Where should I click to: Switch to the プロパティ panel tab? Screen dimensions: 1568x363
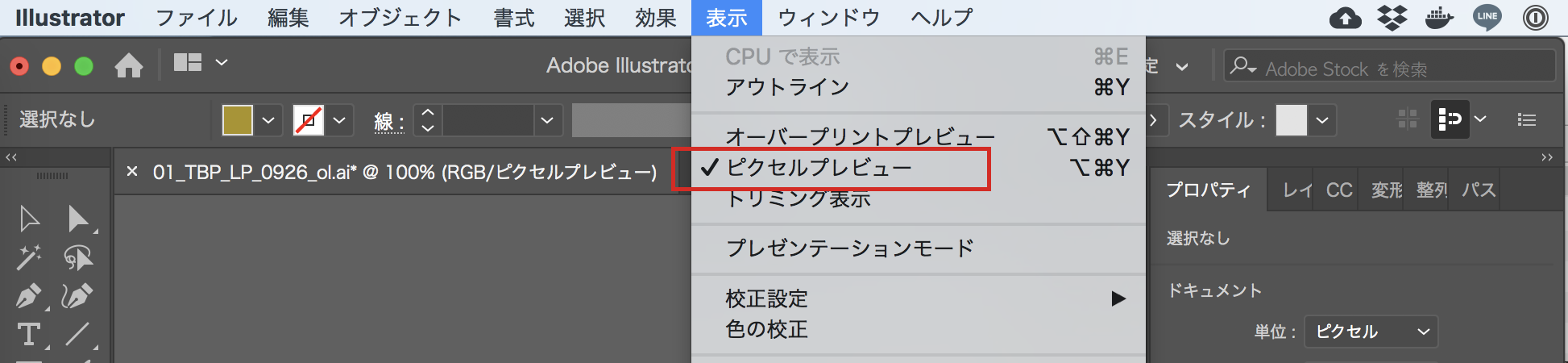coord(1208,190)
